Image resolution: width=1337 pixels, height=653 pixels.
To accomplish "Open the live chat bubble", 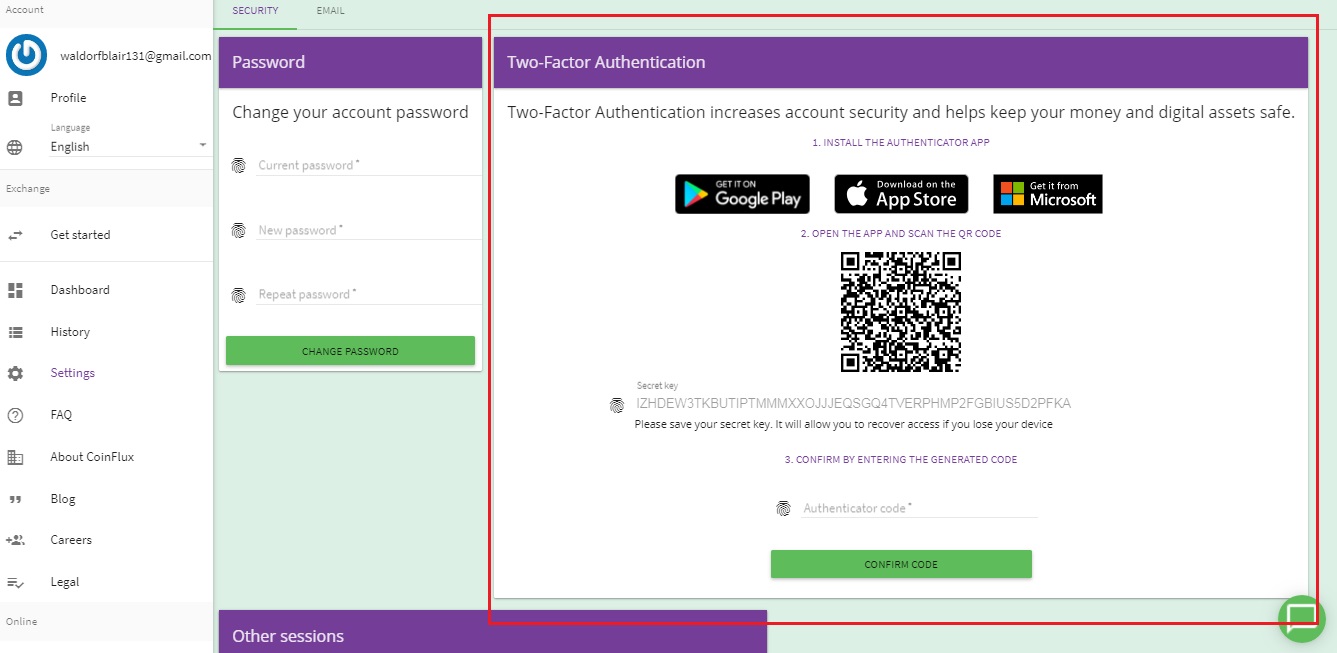I will (x=1302, y=618).
